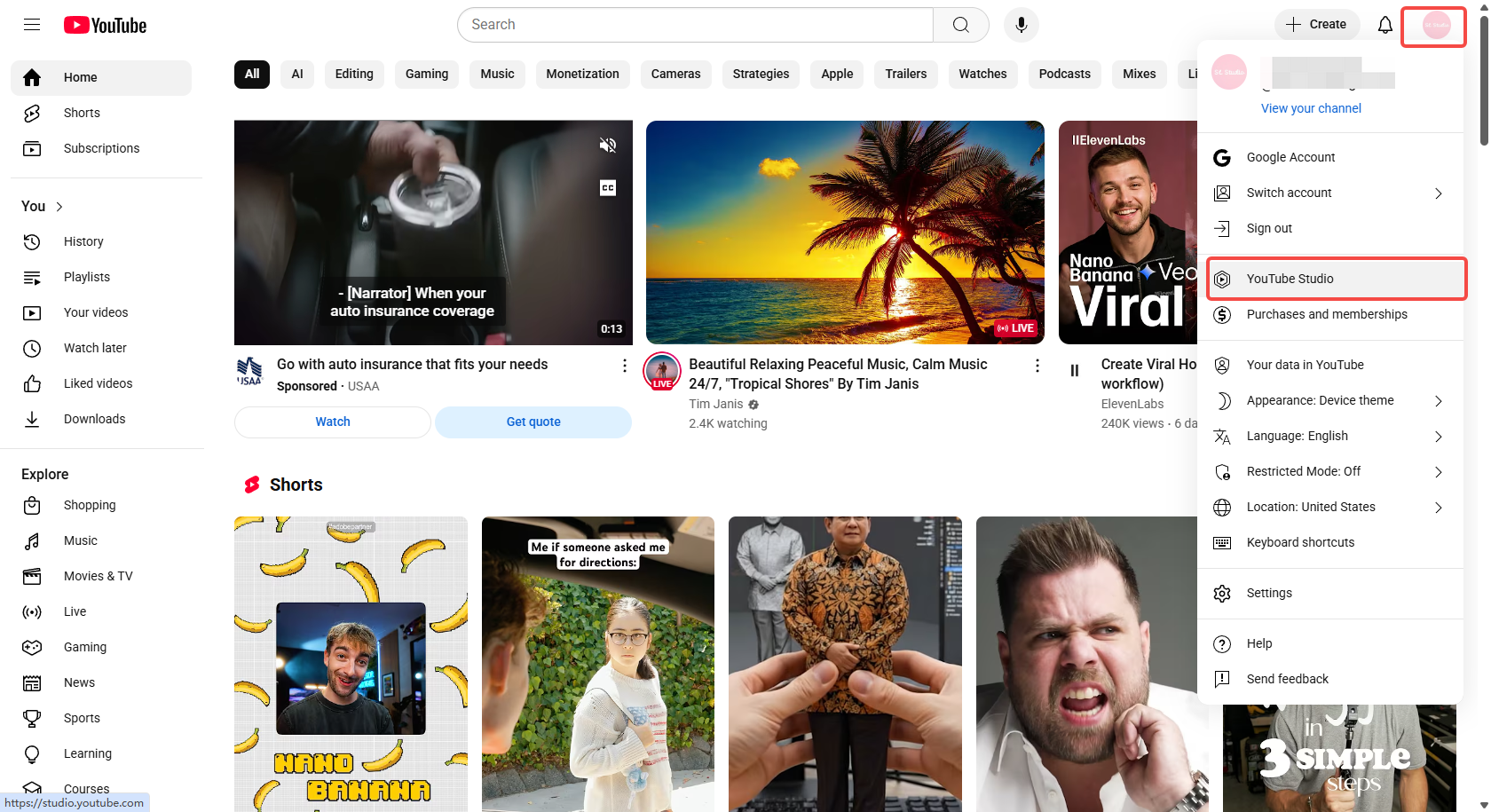Pause the ElevenLabs video preview
This screenshot has height=812, width=1491.
(1074, 370)
